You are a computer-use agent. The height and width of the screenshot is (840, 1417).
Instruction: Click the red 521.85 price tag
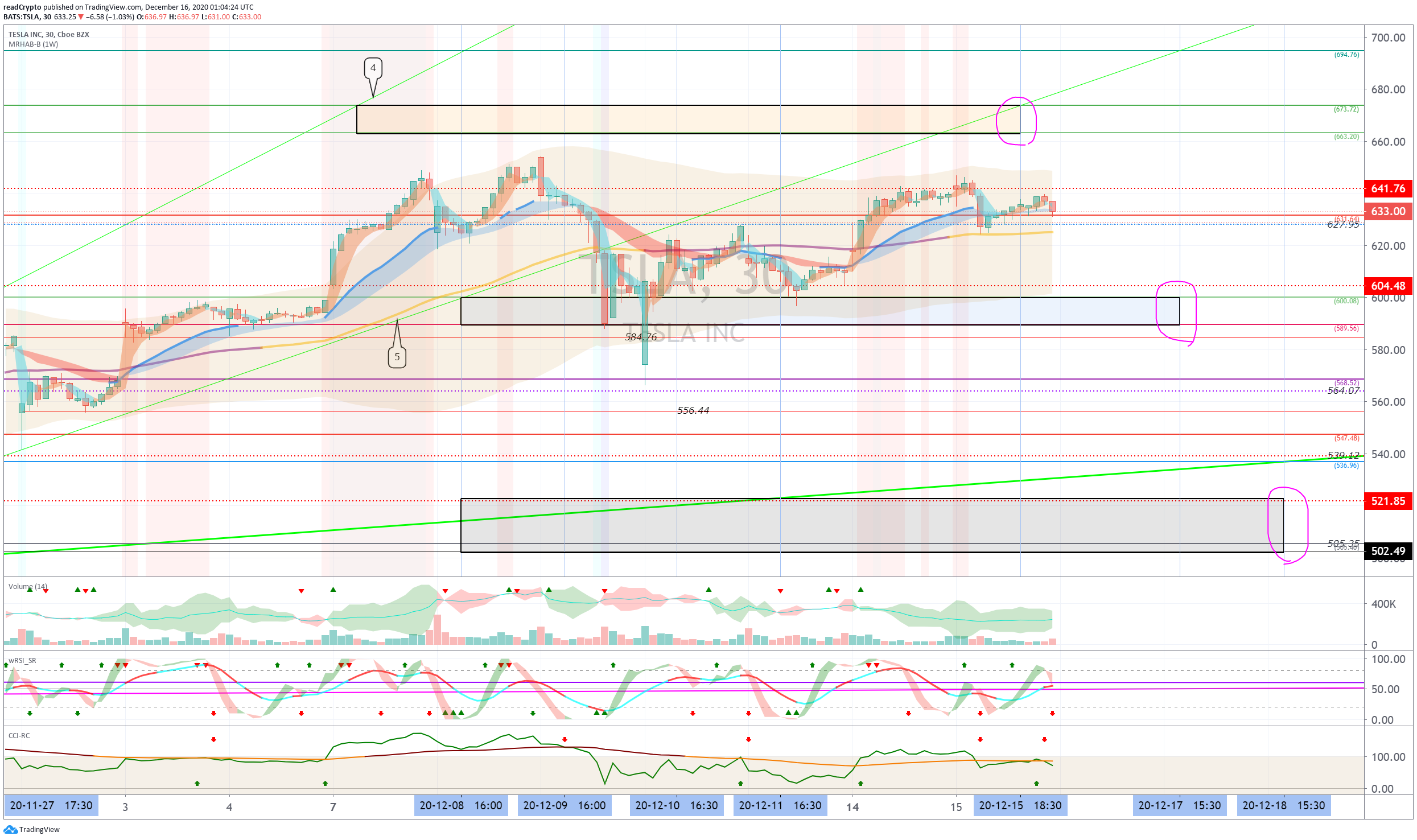coord(1388,501)
